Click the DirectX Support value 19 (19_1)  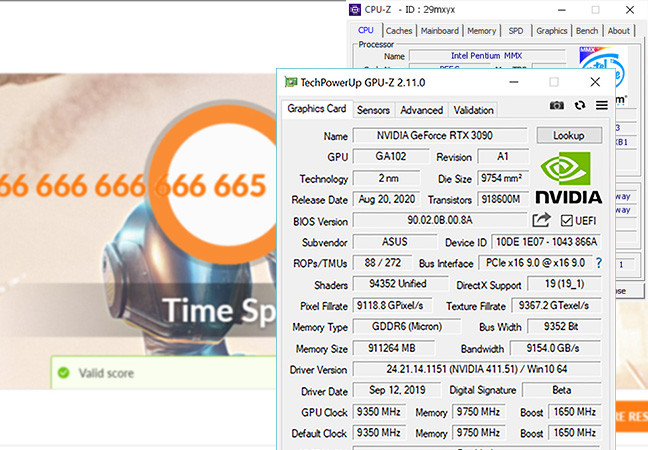[x=565, y=284]
